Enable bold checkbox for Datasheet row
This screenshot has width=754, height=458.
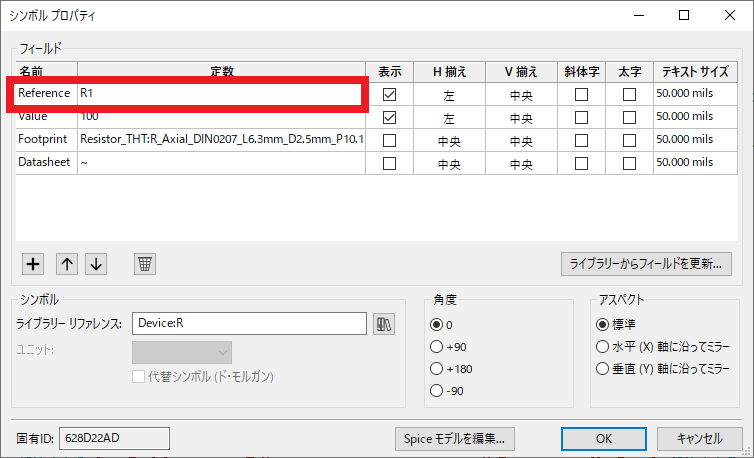pyautogui.click(x=629, y=163)
